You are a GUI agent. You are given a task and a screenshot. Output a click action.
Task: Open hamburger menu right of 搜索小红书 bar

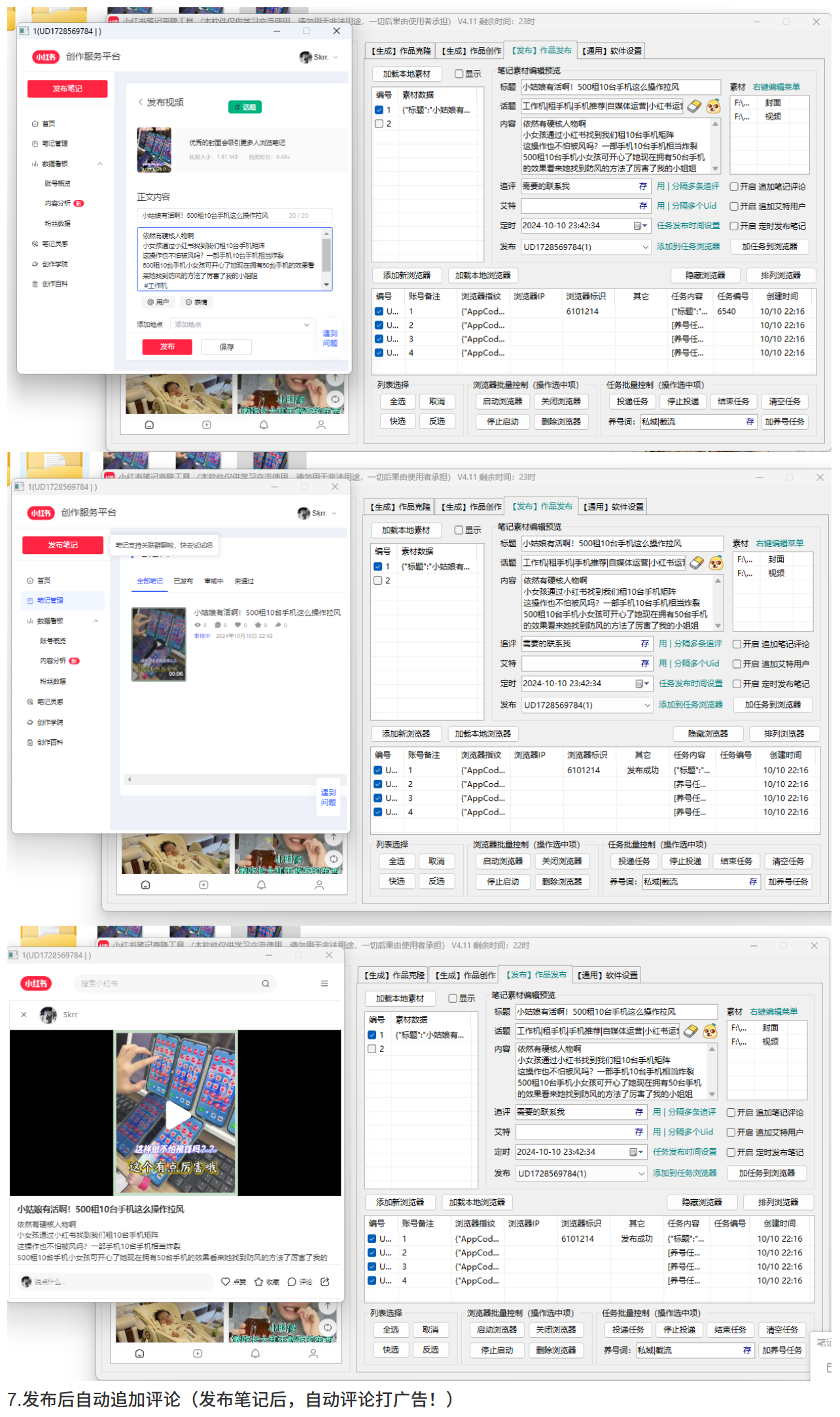(x=324, y=983)
